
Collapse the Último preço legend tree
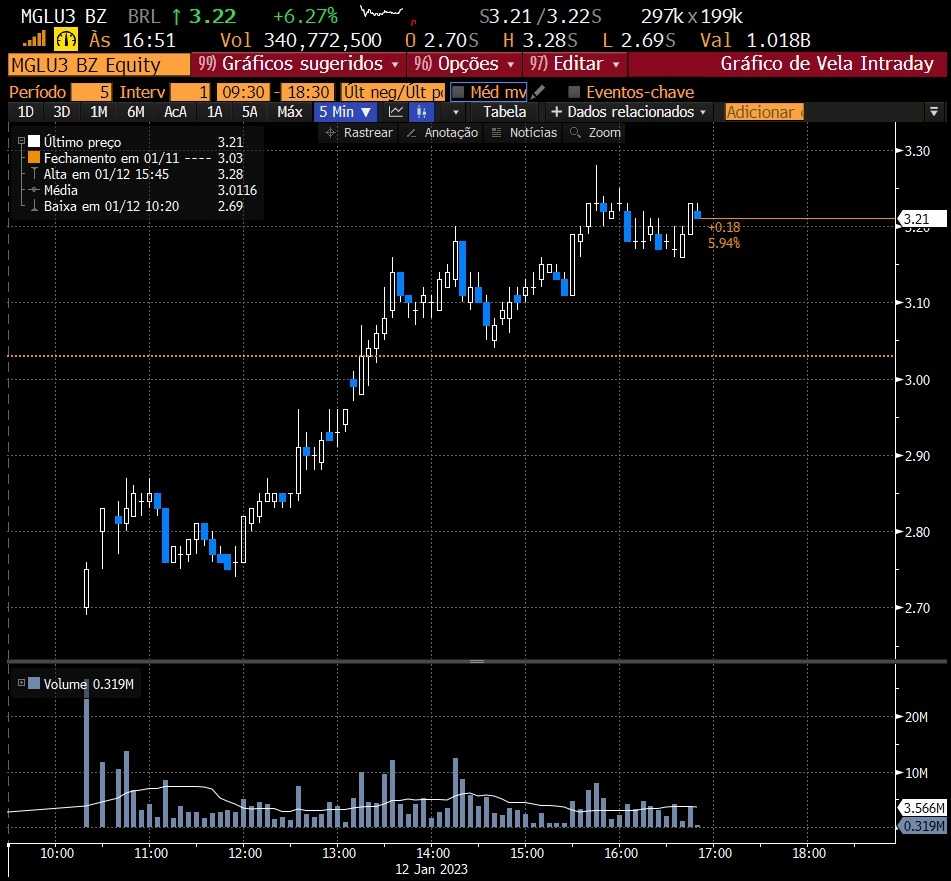click(21, 143)
